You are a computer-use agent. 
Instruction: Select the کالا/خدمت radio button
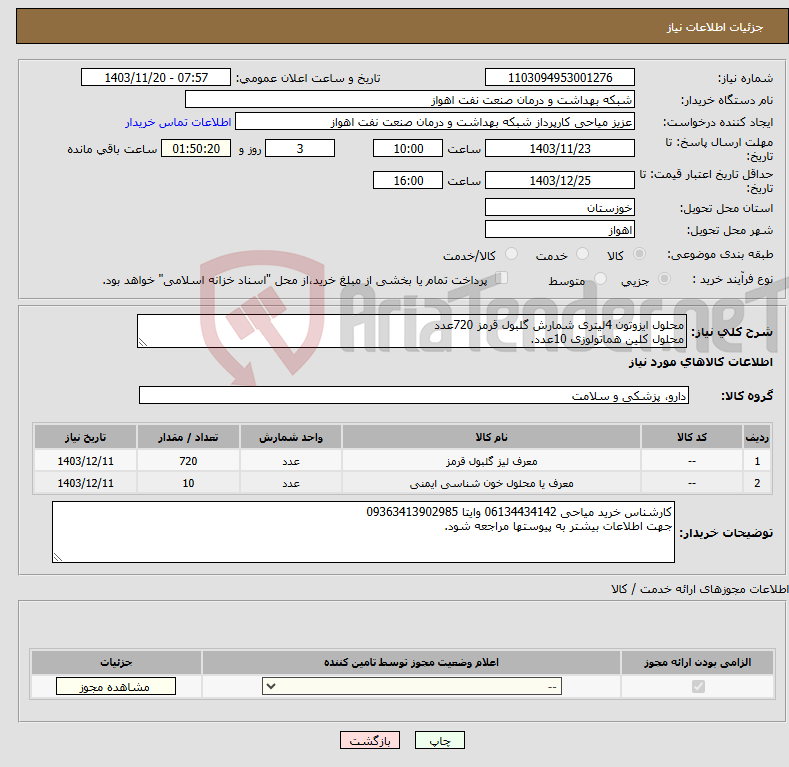pos(511,254)
